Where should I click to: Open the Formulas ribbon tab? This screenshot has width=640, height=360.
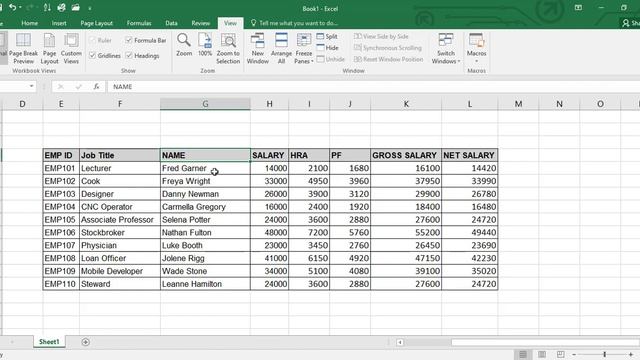139,23
